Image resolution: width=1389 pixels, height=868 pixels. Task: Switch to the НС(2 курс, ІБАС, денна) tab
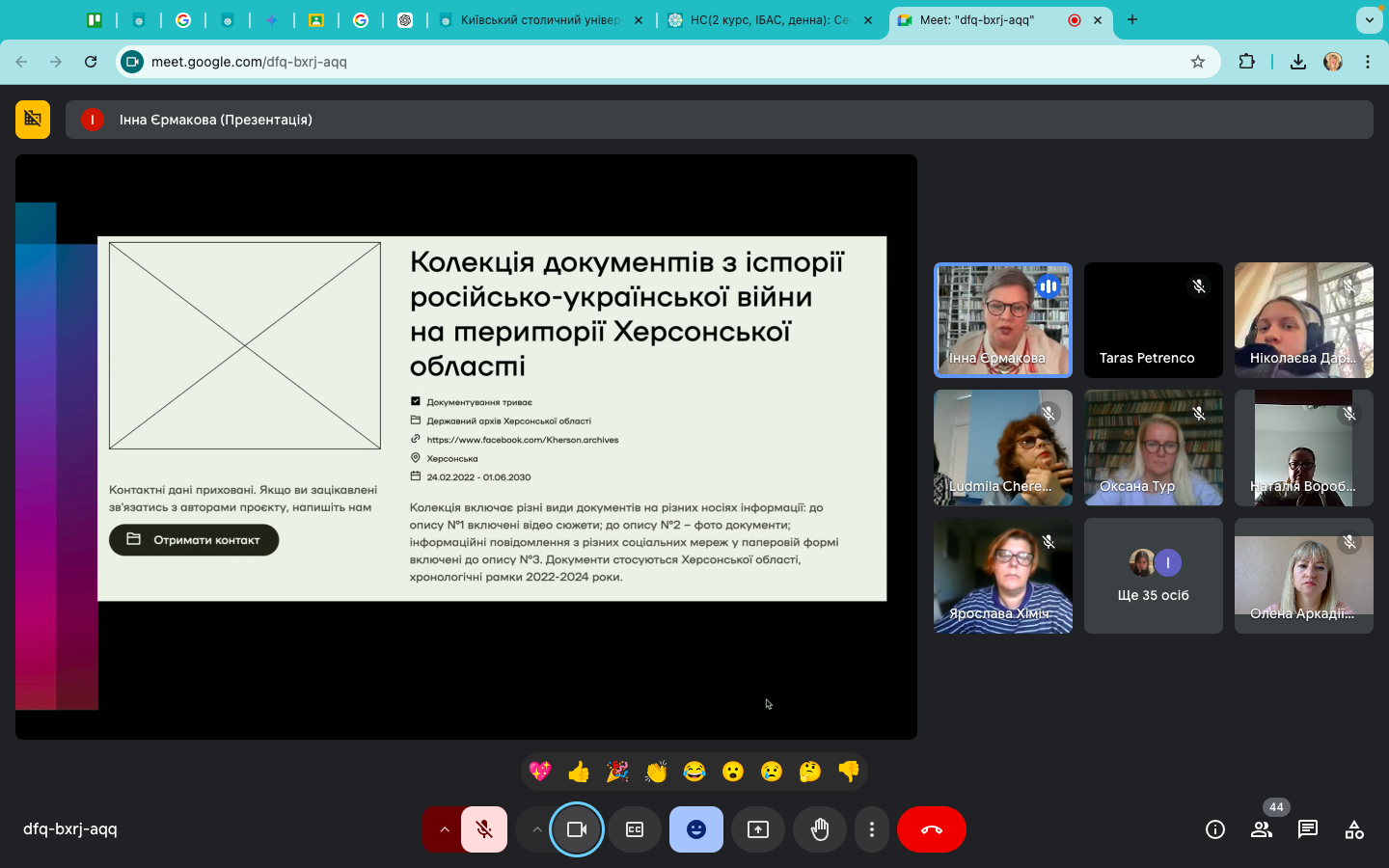[767, 19]
